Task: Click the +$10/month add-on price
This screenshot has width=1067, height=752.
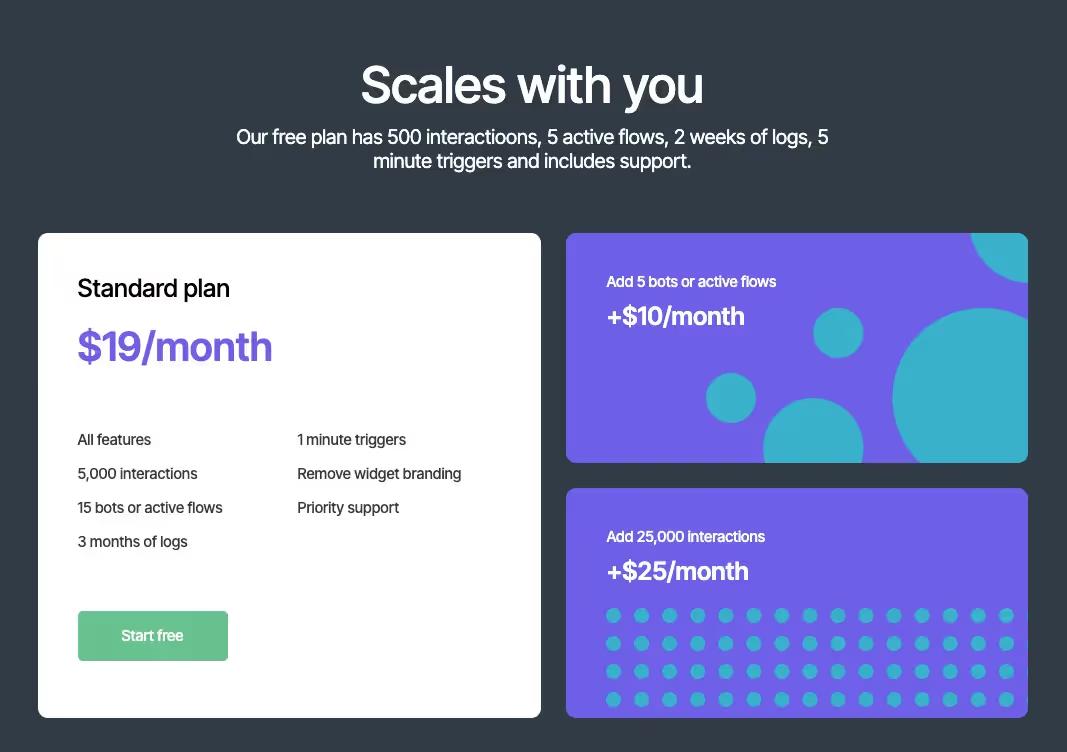Action: click(676, 316)
